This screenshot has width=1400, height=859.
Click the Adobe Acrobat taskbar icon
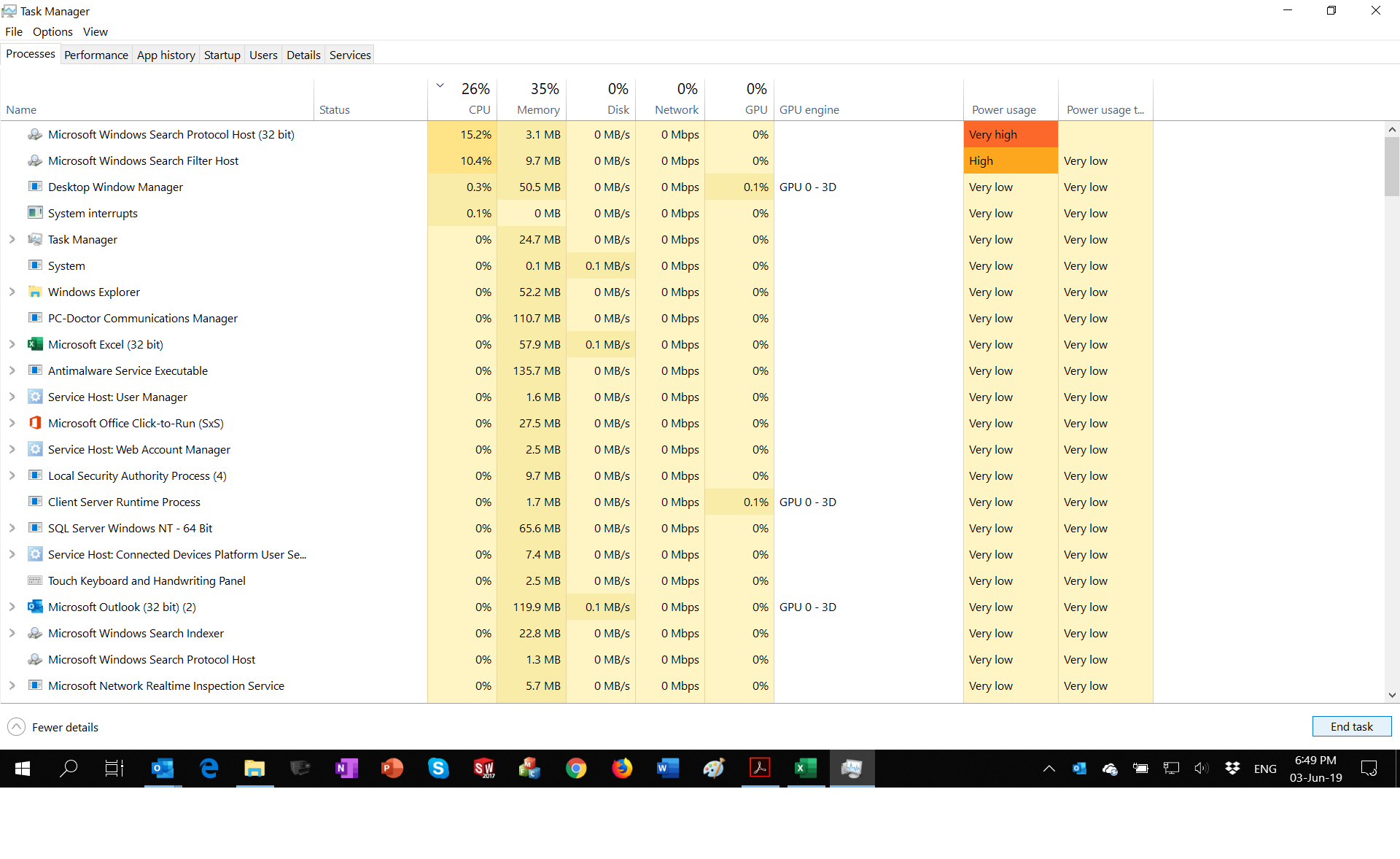click(760, 768)
